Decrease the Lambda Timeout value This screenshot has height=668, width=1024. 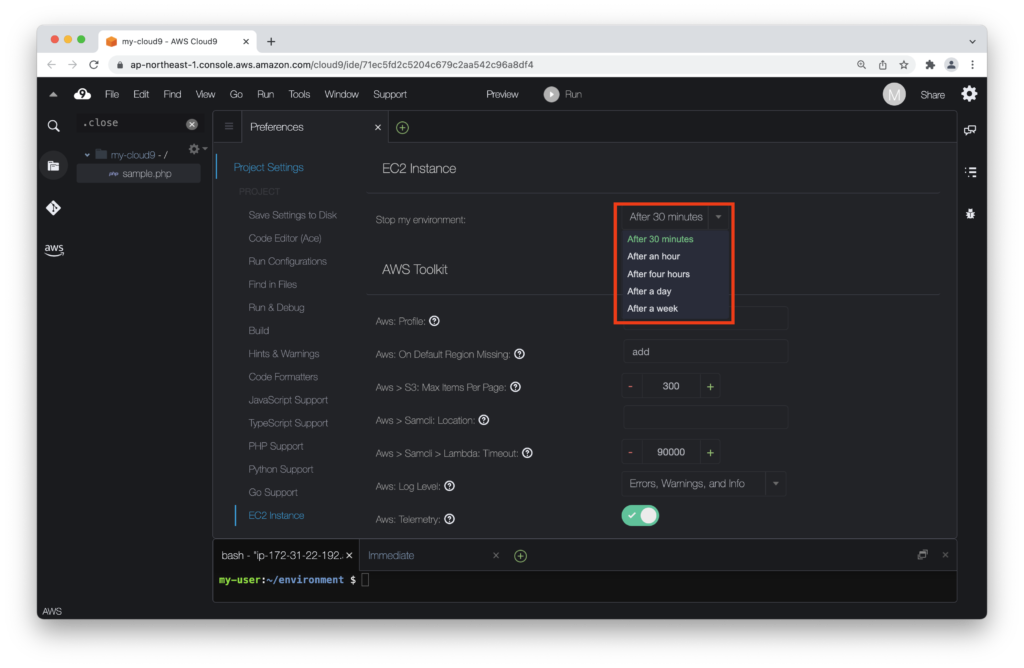point(631,452)
